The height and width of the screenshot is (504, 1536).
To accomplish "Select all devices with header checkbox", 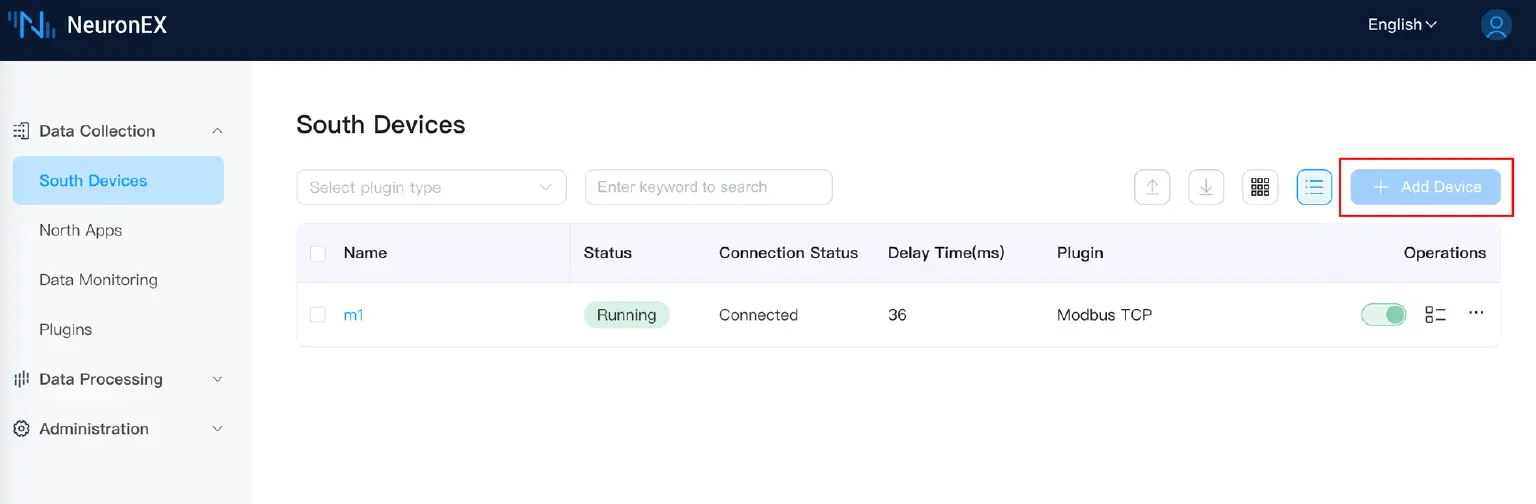I will [318, 254].
